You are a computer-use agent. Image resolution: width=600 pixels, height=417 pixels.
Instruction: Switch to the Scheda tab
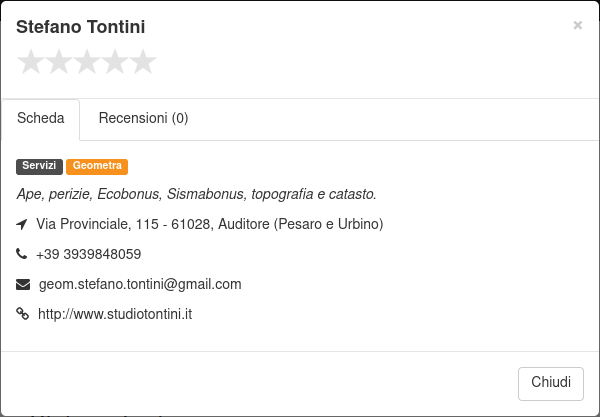click(41, 119)
